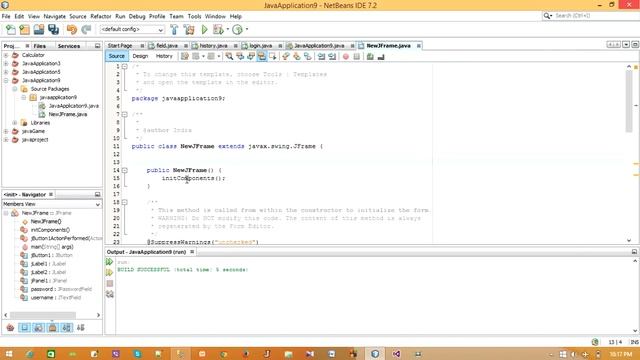640x360 pixels.
Task: Click the Stop square icon in the Output panel
Action: point(109,283)
